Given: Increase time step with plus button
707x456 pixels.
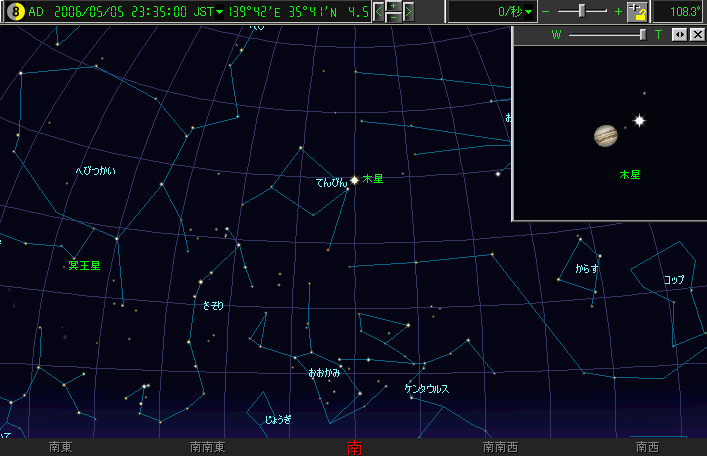Looking at the screenshot, I should point(393,6).
